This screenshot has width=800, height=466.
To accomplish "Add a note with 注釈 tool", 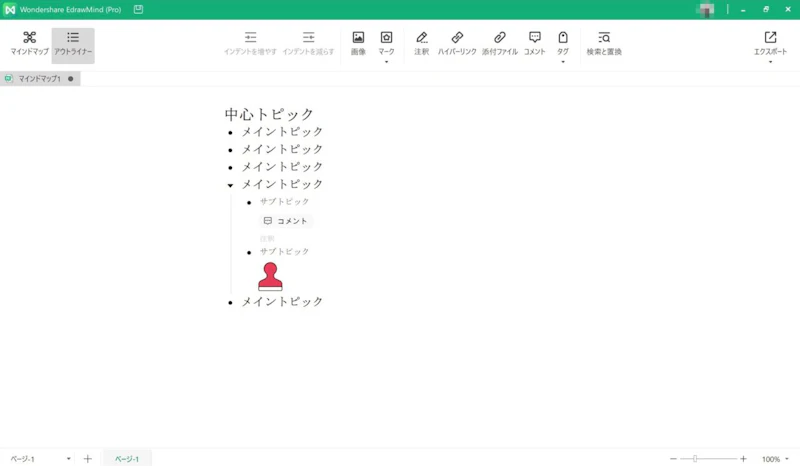I will point(421,43).
